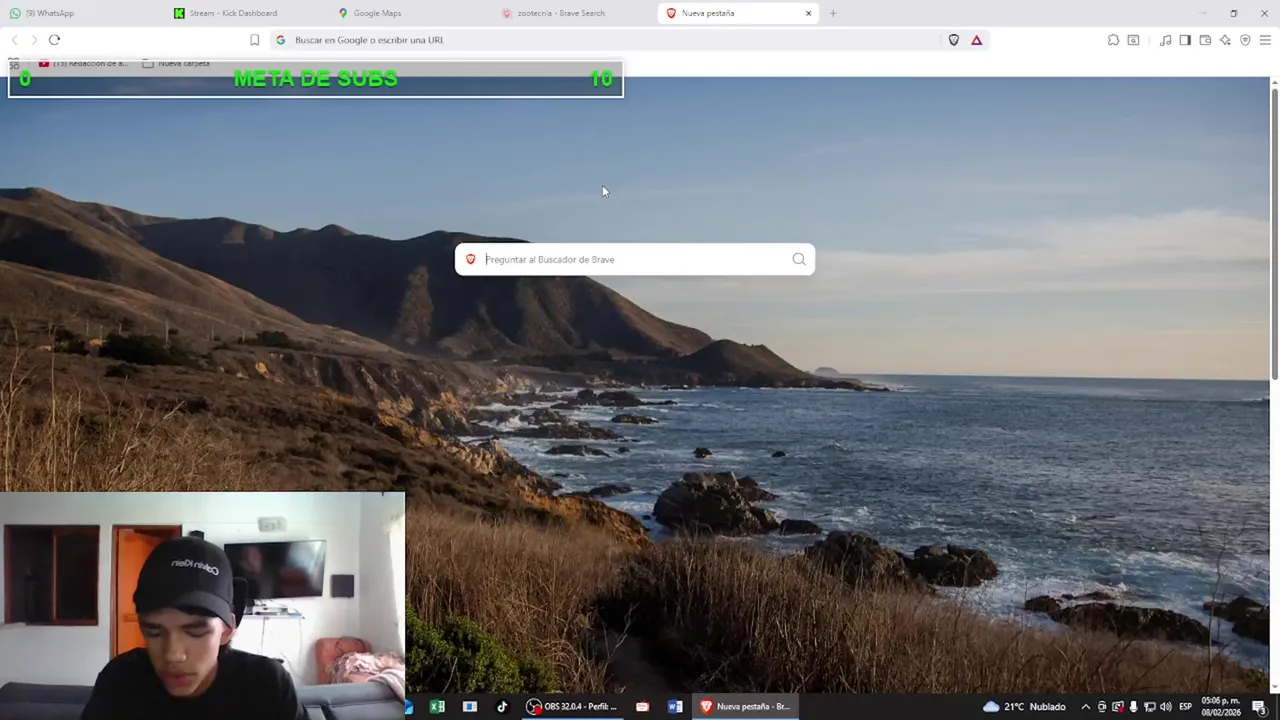Toggle the browser sidebar panel

pyautogui.click(x=1185, y=40)
